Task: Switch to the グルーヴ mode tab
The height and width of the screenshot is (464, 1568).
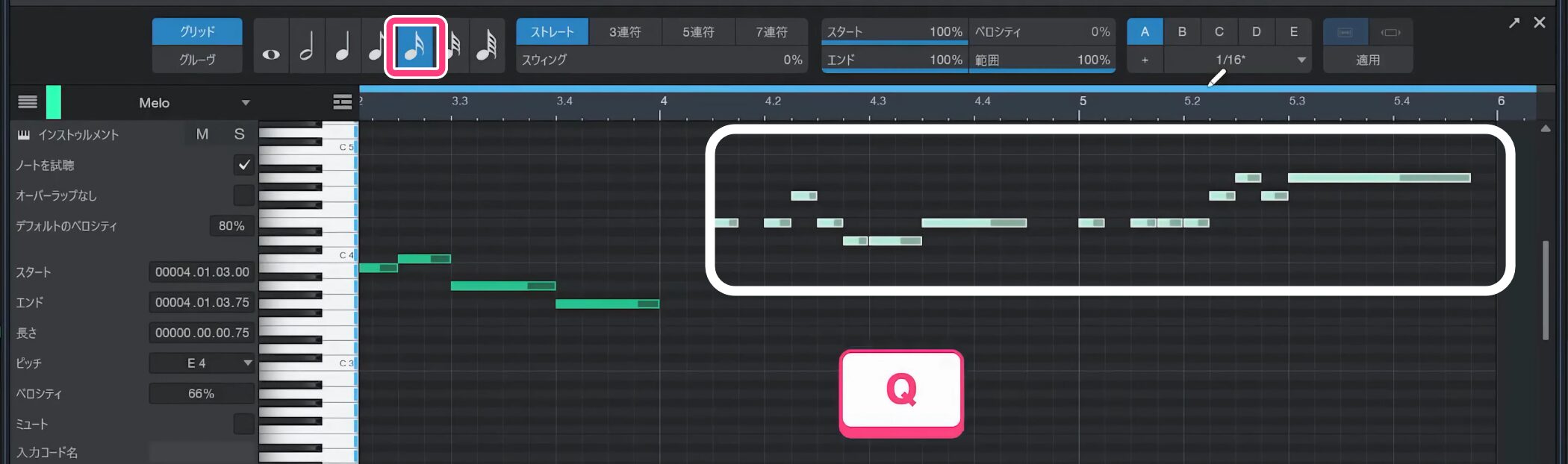Action: [197, 60]
